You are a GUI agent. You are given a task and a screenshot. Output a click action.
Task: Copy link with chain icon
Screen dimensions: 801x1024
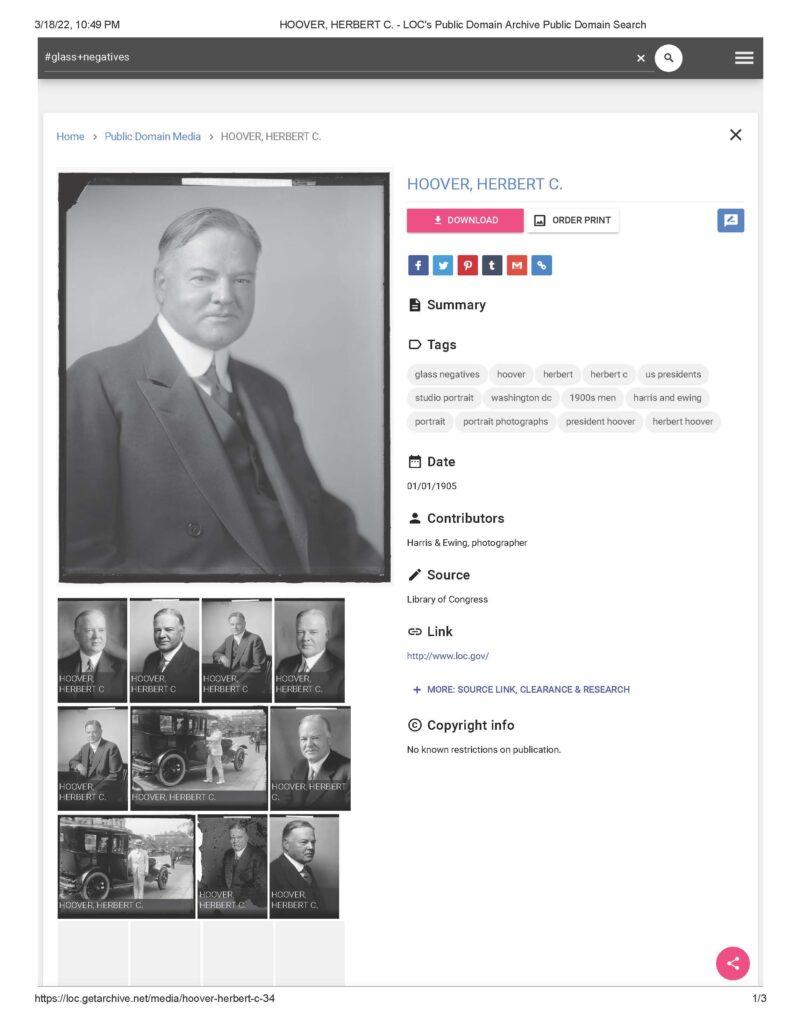542,265
